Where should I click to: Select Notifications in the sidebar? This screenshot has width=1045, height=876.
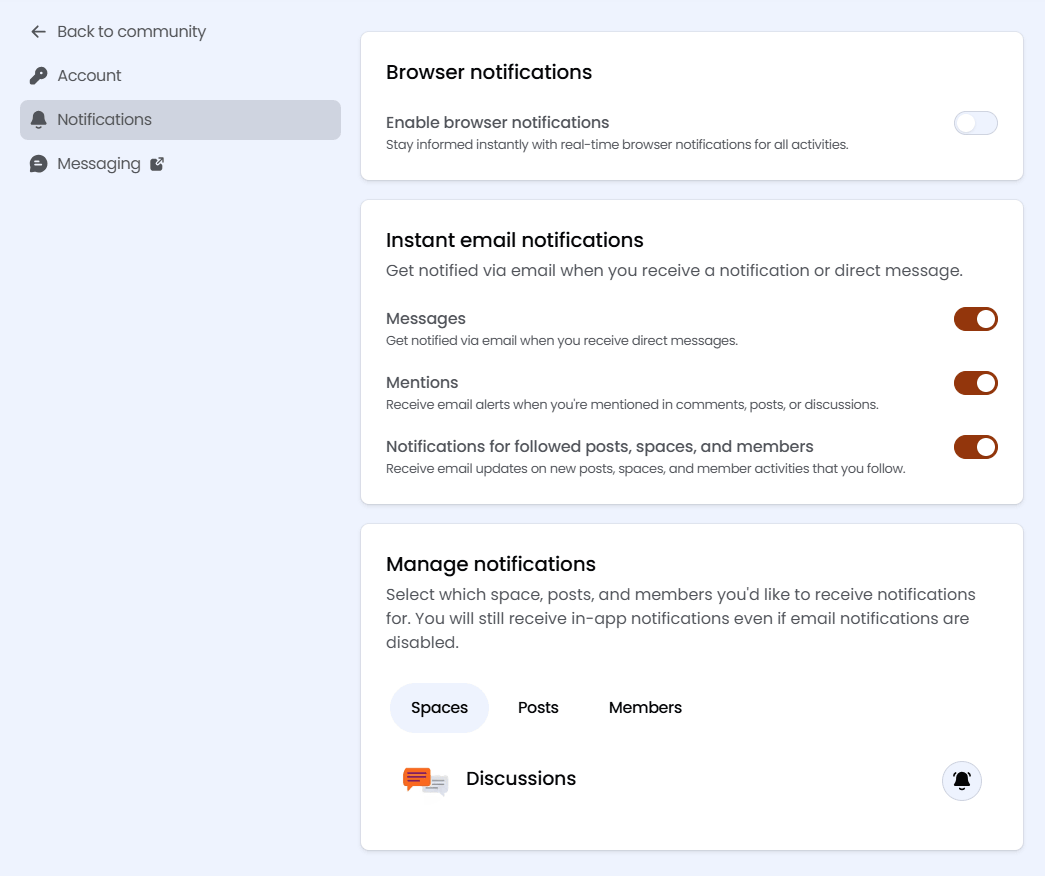click(x=181, y=120)
